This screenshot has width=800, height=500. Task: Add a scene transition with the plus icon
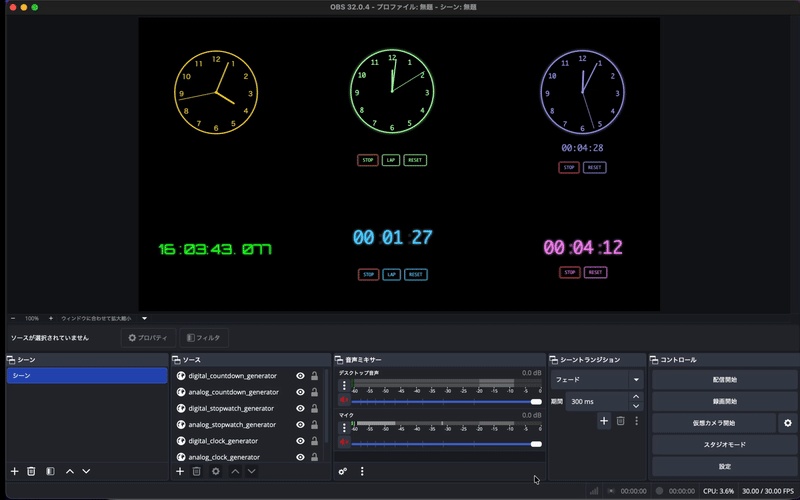[x=604, y=421]
